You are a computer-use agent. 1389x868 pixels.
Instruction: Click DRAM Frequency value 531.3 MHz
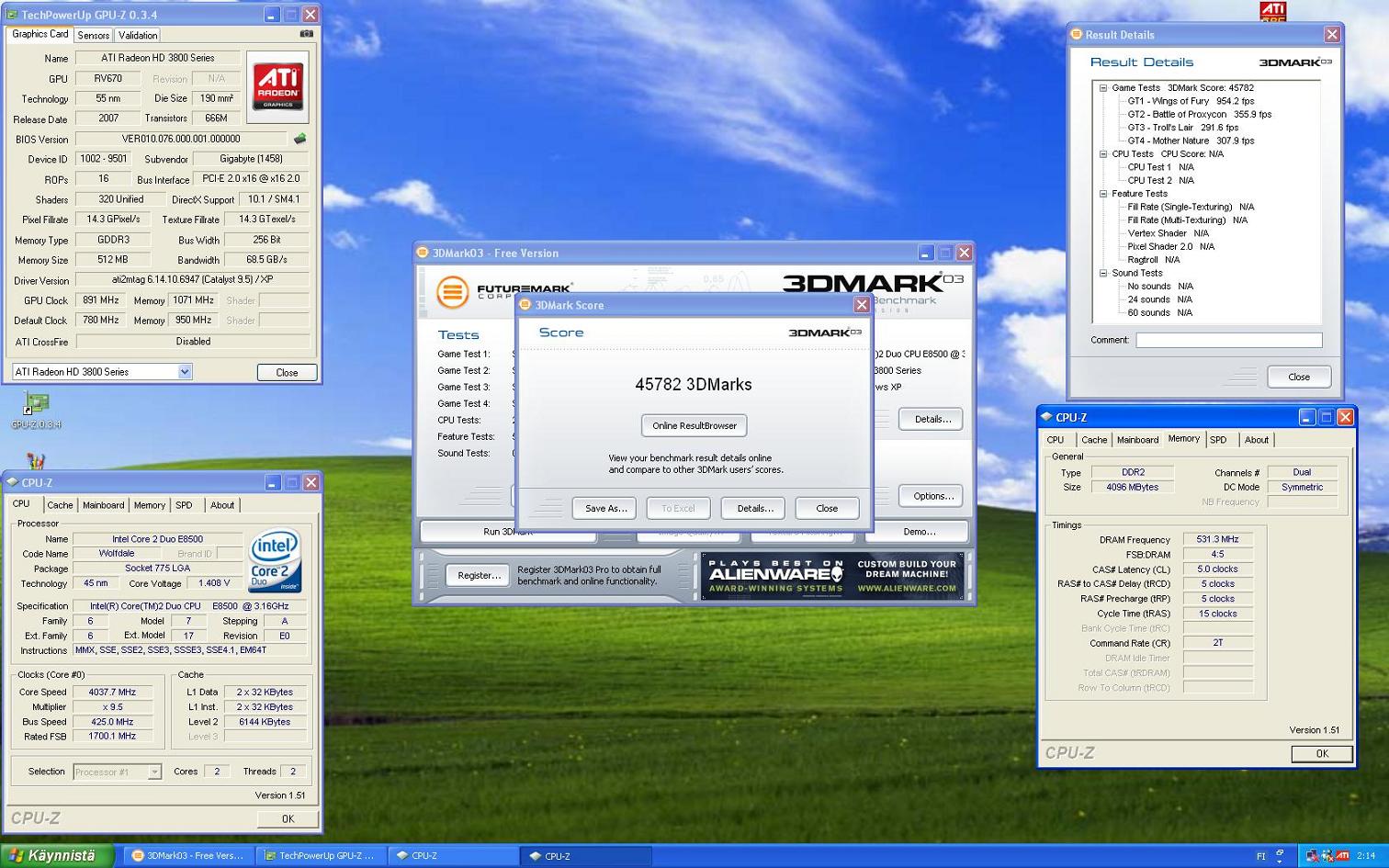(x=1217, y=539)
